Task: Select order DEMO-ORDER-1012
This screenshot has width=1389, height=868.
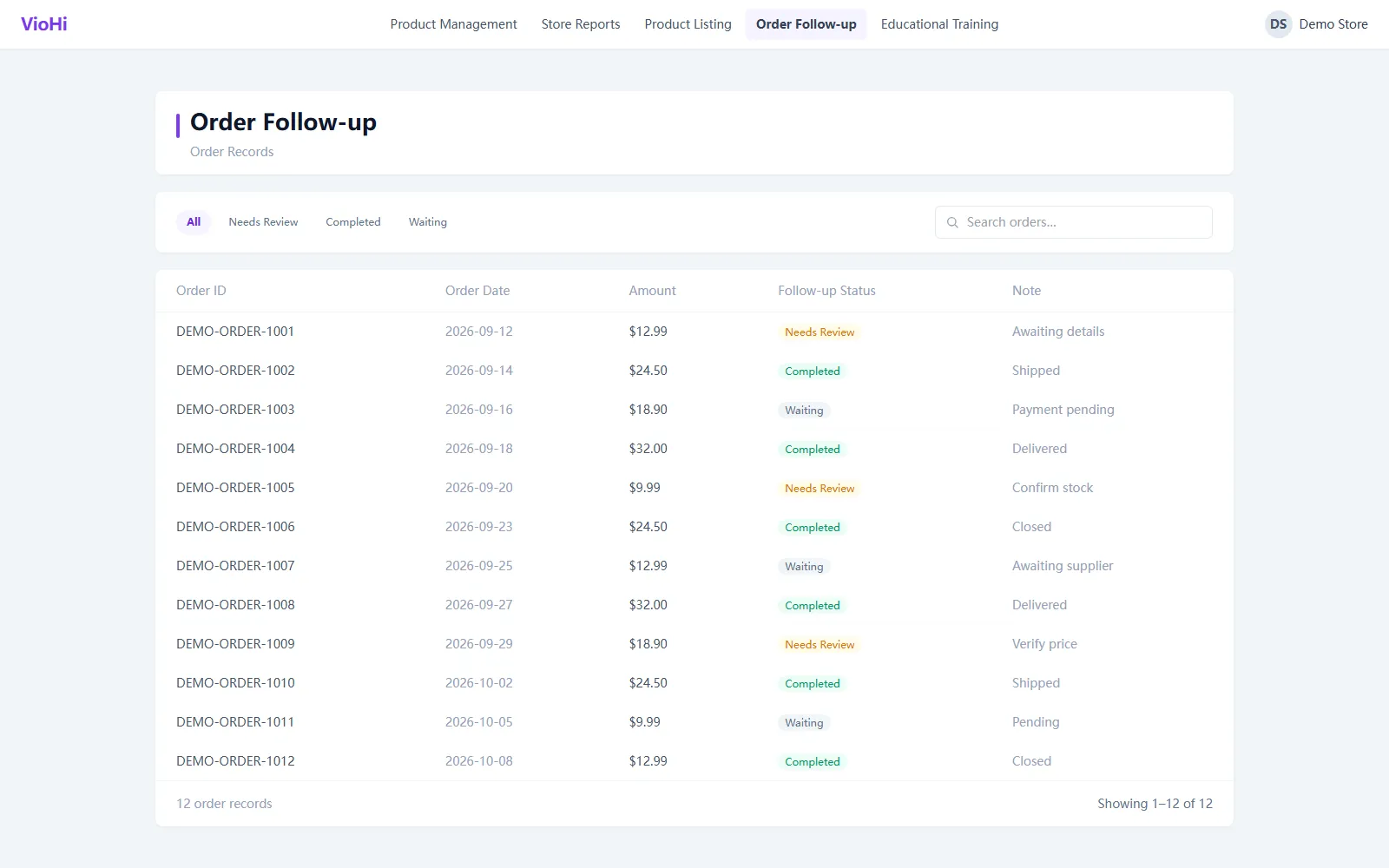Action: tap(235, 761)
